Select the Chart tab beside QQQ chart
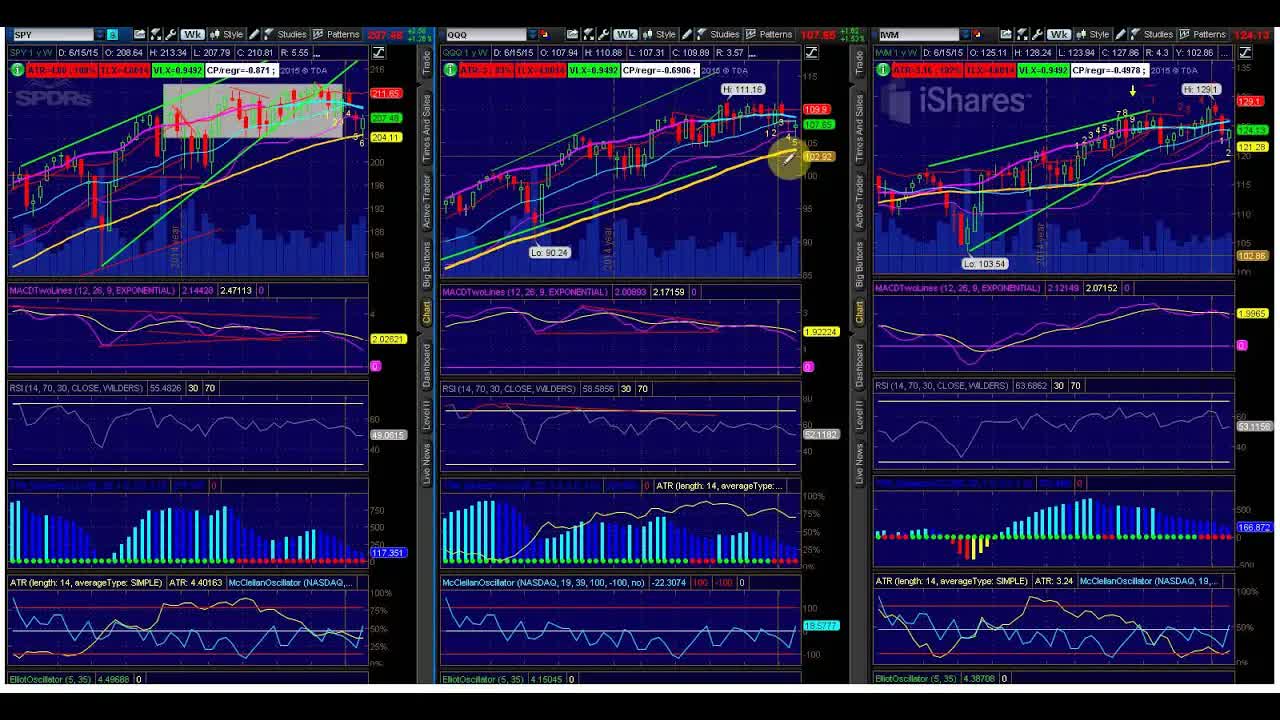 pos(859,312)
